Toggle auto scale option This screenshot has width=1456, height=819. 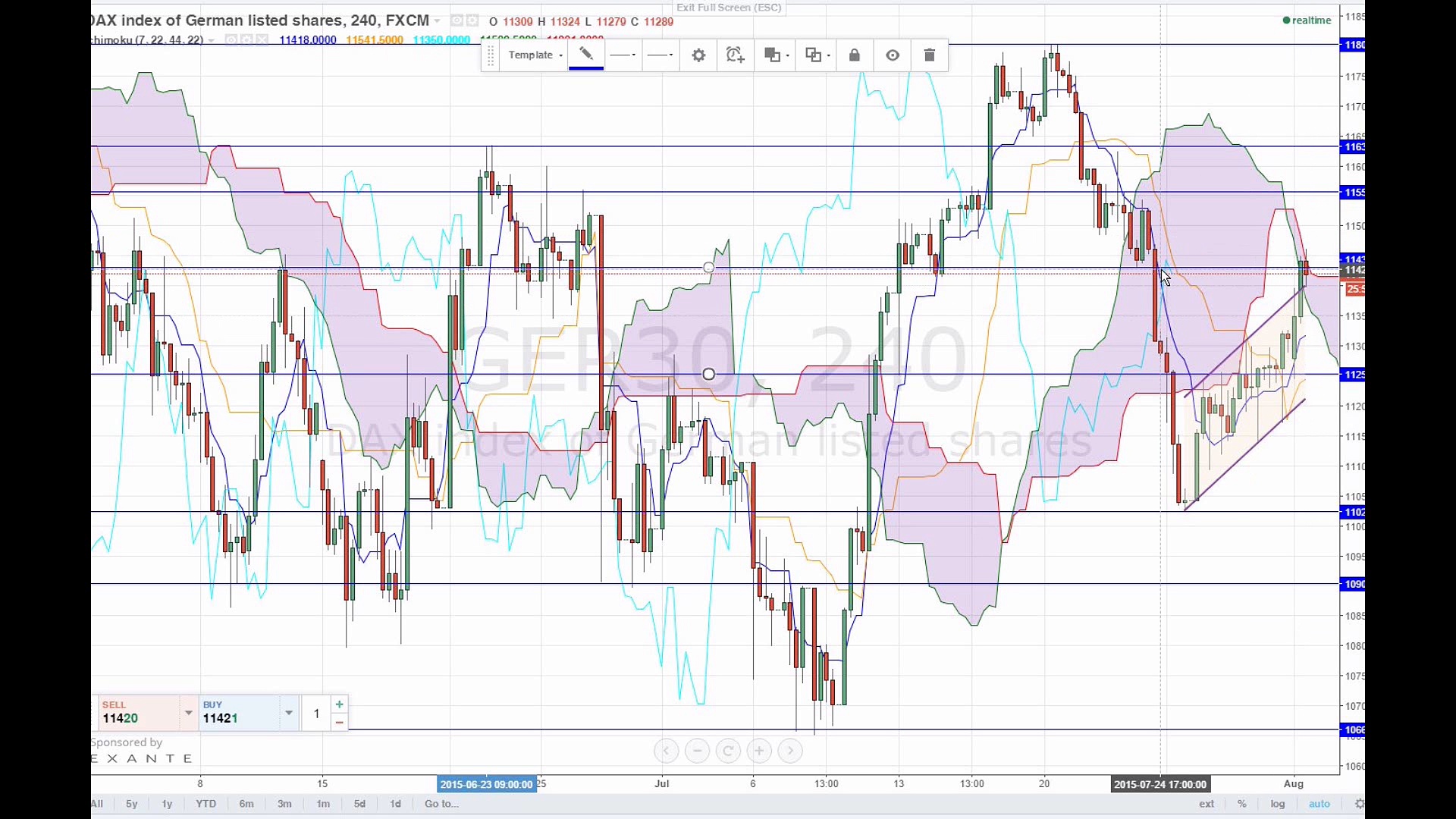(x=1319, y=804)
